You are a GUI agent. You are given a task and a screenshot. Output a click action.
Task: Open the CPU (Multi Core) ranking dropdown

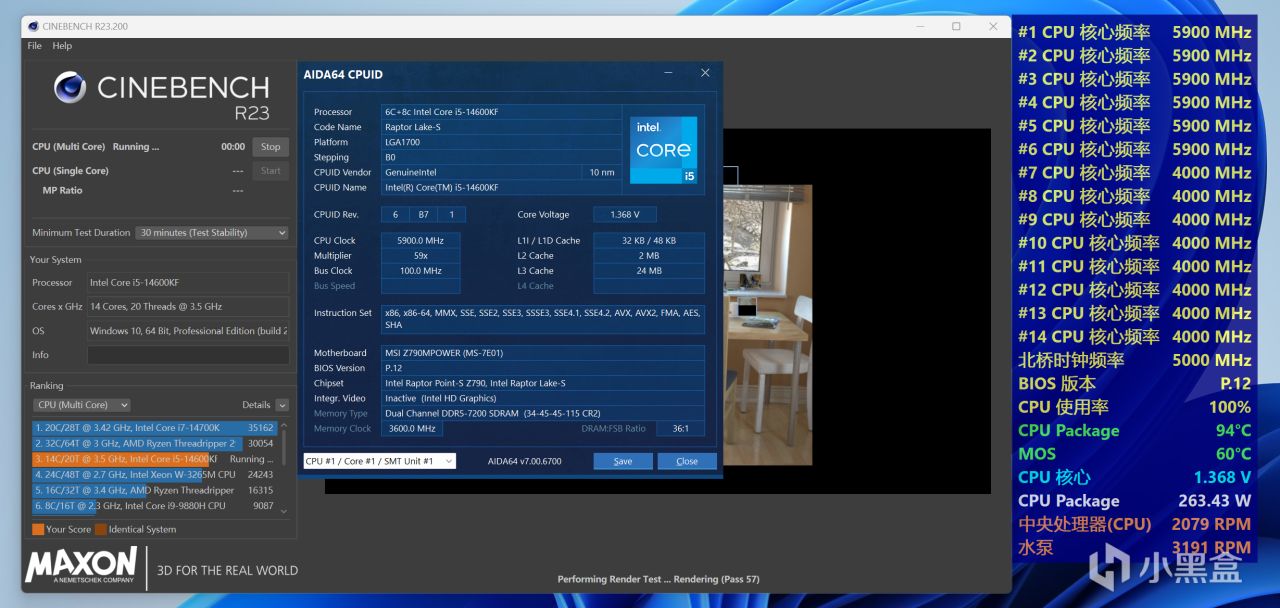point(82,405)
